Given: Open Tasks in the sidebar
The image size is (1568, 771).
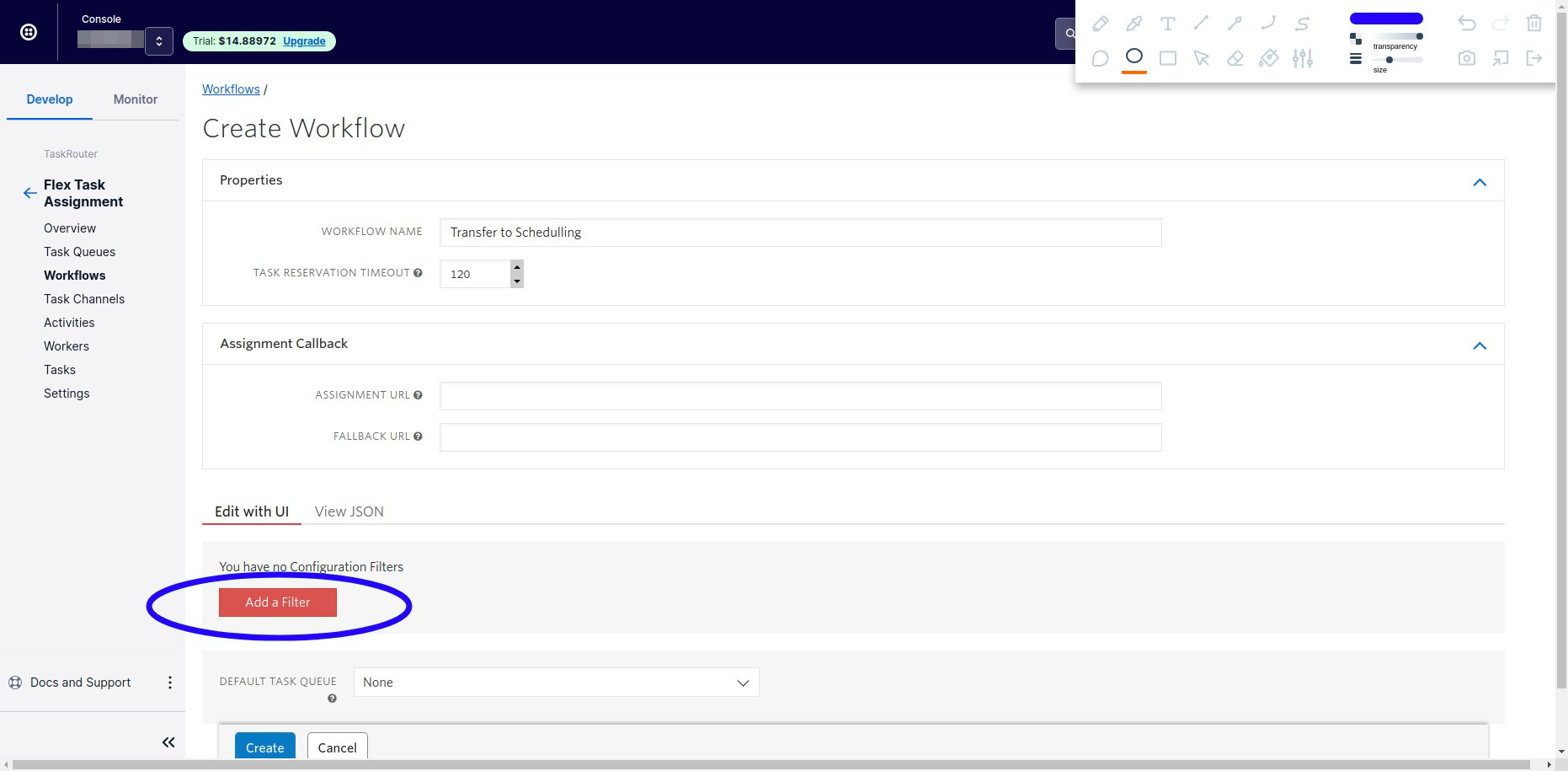Looking at the screenshot, I should tap(60, 370).
